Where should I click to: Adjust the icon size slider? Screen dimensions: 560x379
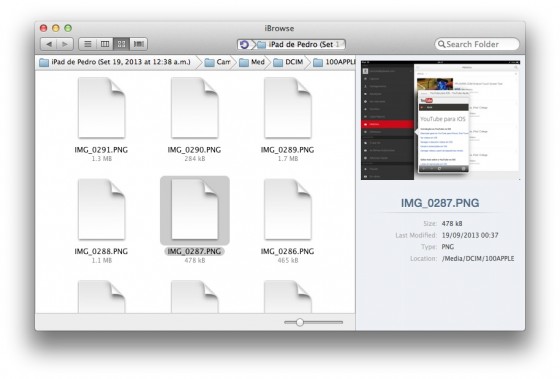[300, 322]
